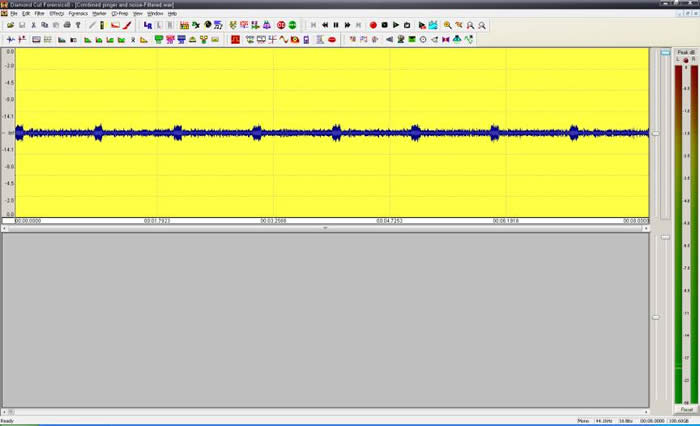The height and width of the screenshot is (426, 700).
Task: Click the sine wave generator icon
Action: 284,40
